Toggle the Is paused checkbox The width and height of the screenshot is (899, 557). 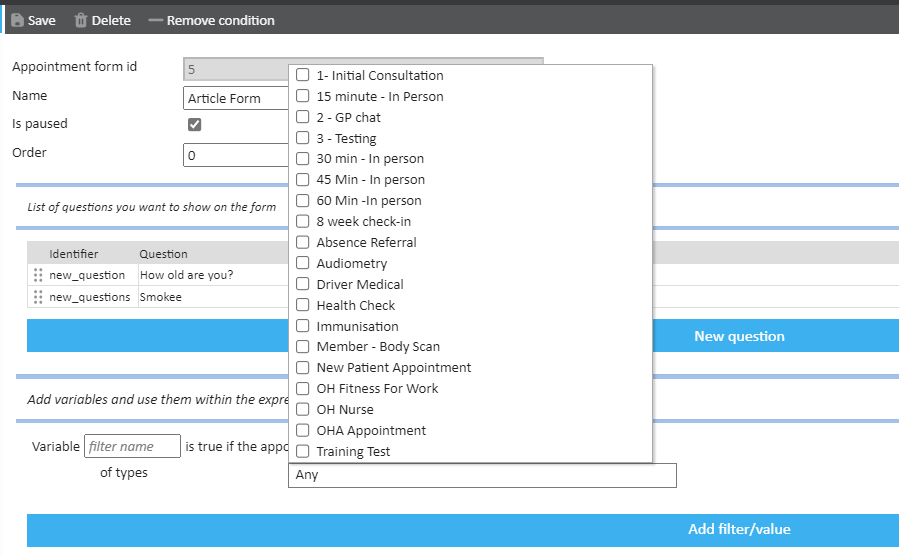[195, 125]
